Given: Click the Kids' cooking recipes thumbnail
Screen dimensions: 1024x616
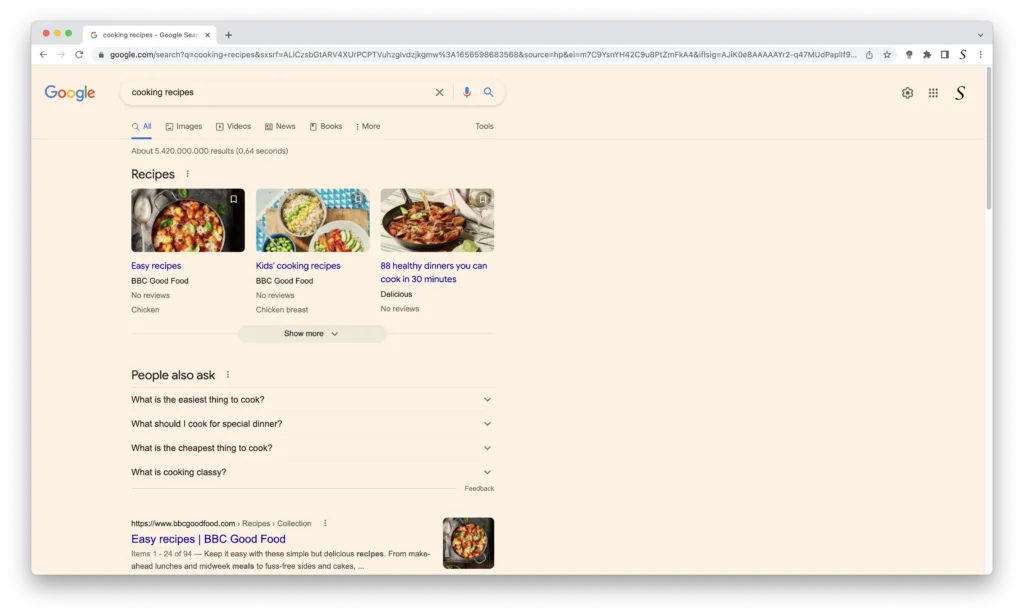Looking at the screenshot, I should click(312, 221).
